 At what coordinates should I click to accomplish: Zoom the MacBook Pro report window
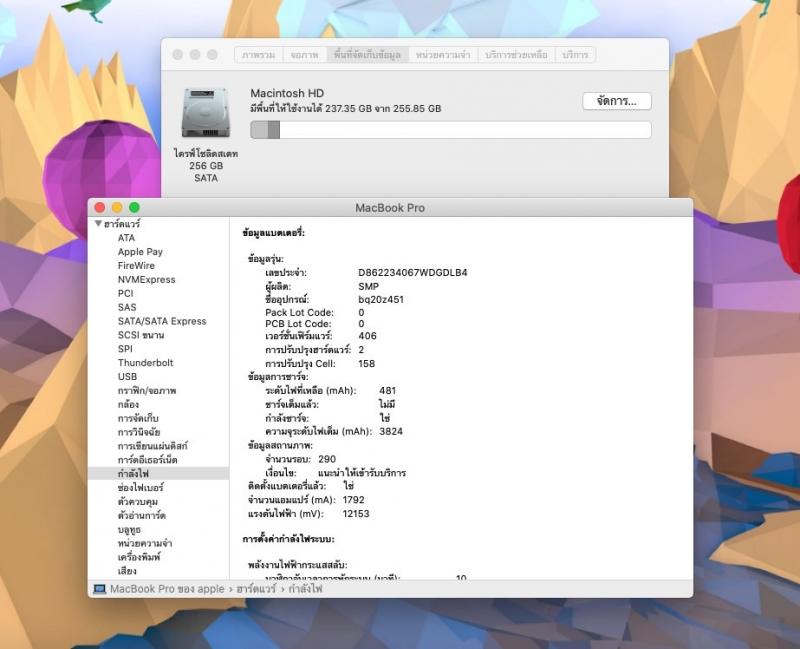[134, 207]
